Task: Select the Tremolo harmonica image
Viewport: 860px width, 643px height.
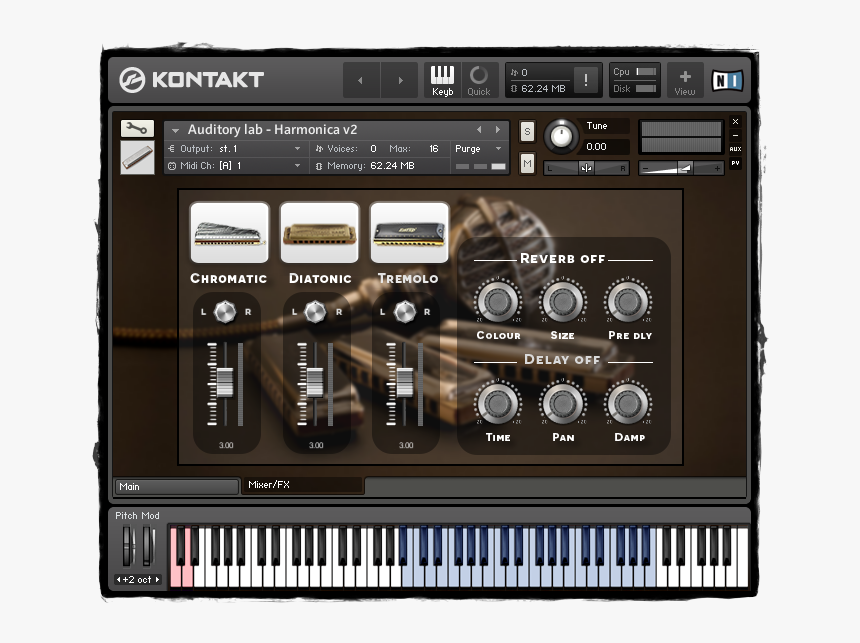Action: click(x=409, y=233)
